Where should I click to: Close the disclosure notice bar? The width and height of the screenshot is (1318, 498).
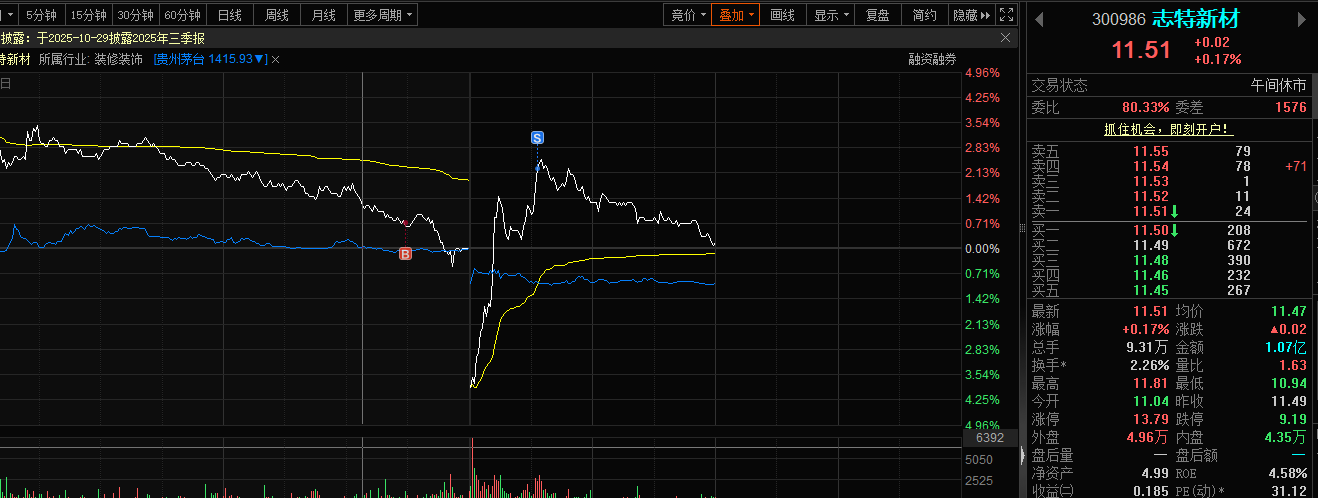(1006, 38)
